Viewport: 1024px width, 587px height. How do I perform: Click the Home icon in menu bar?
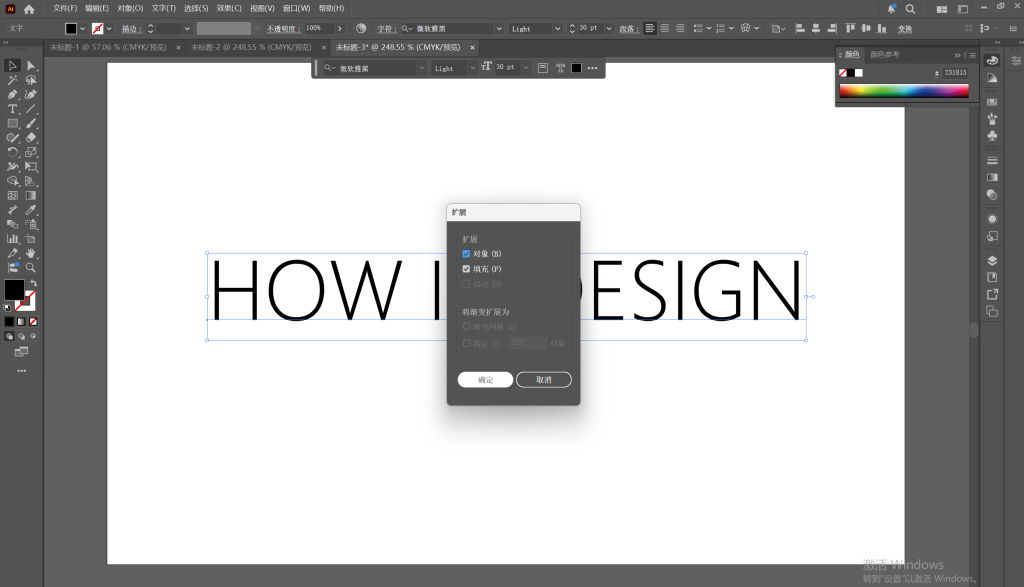(29, 9)
